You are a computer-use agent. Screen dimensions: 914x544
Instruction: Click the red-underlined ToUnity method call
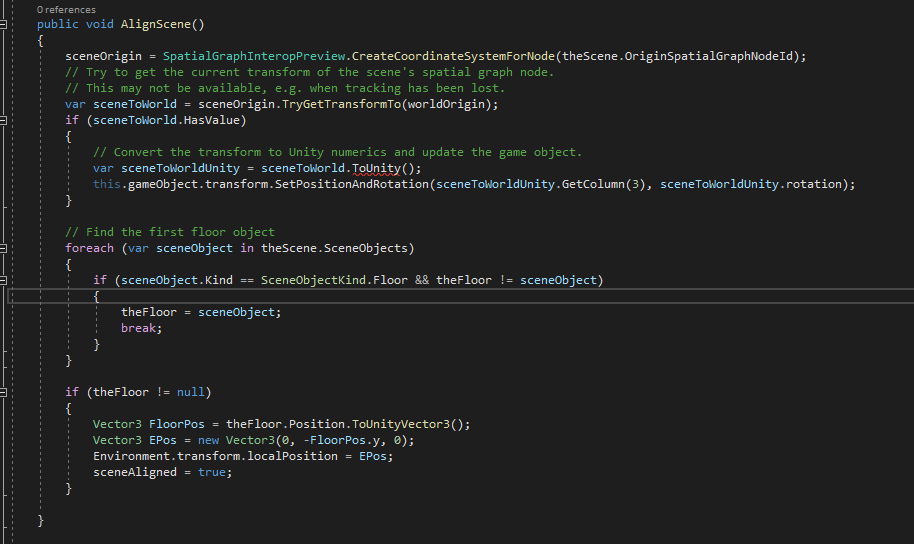376,169
